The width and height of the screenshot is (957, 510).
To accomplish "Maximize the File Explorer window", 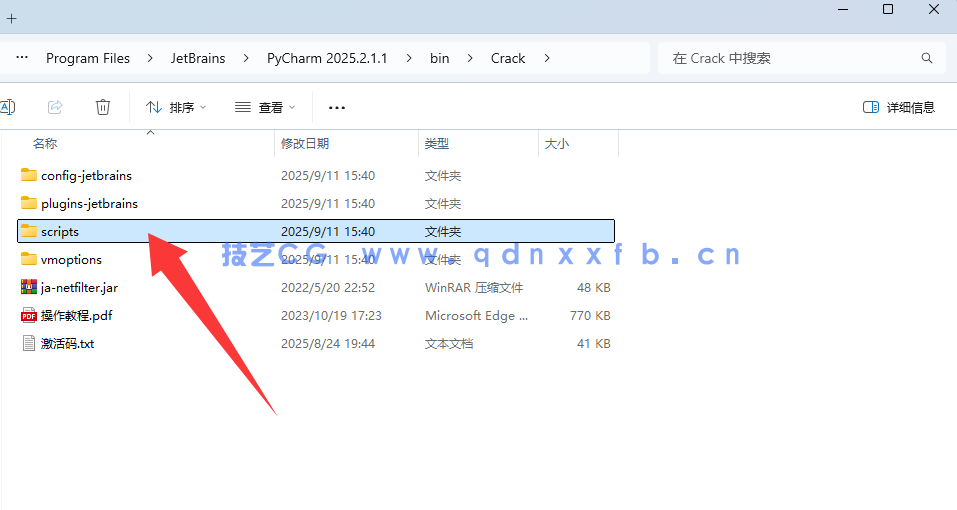I will click(888, 10).
